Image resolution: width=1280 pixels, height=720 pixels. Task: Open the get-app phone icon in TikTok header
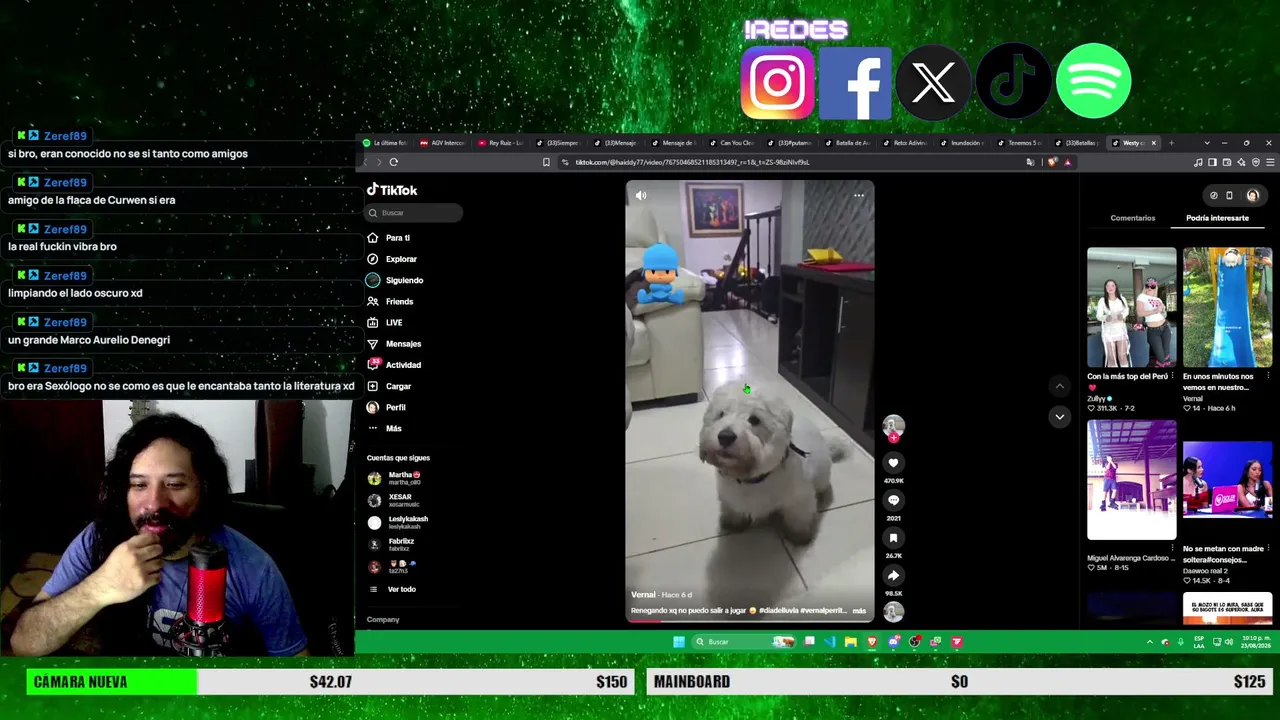point(1229,196)
